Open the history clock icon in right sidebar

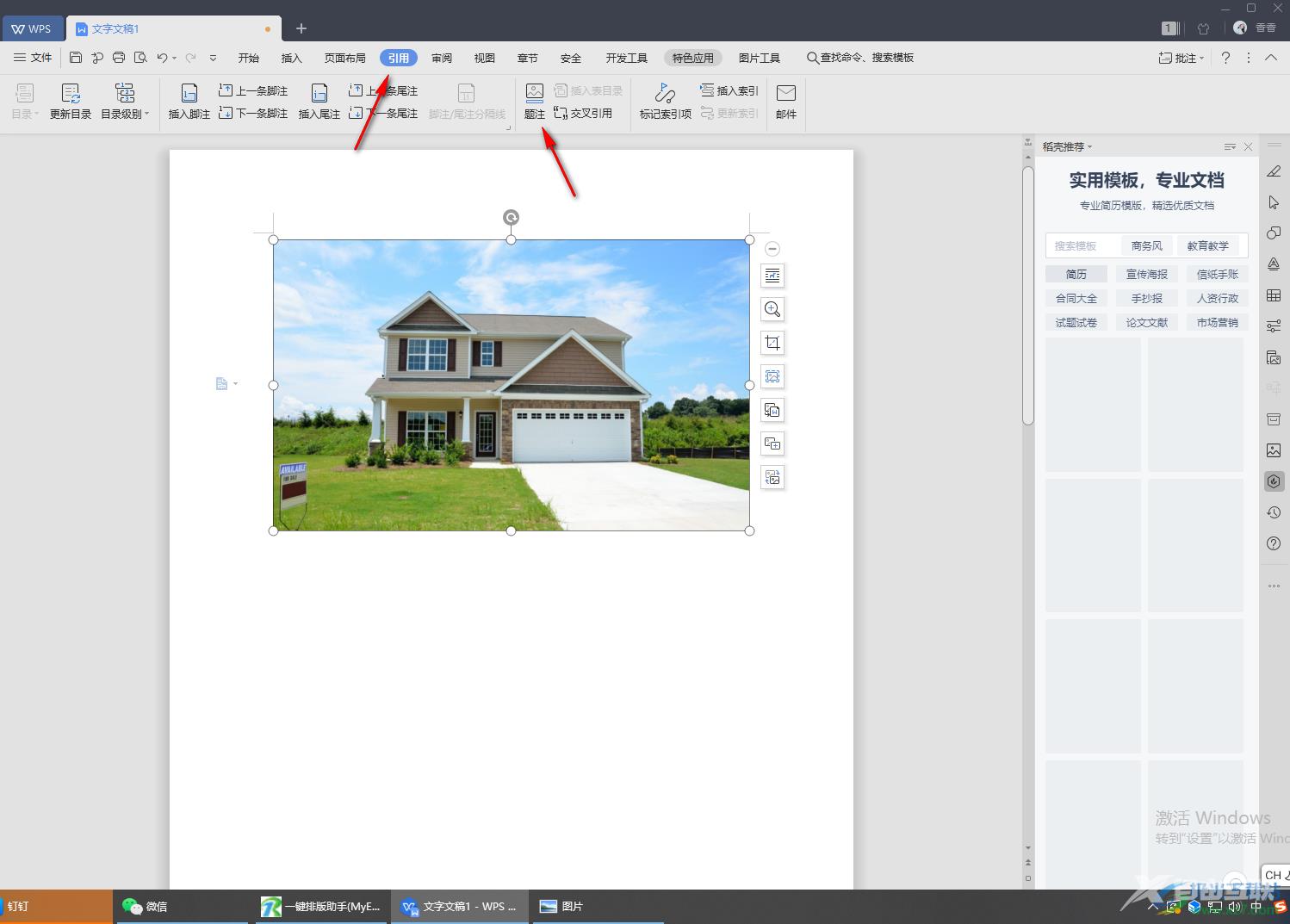tap(1274, 512)
